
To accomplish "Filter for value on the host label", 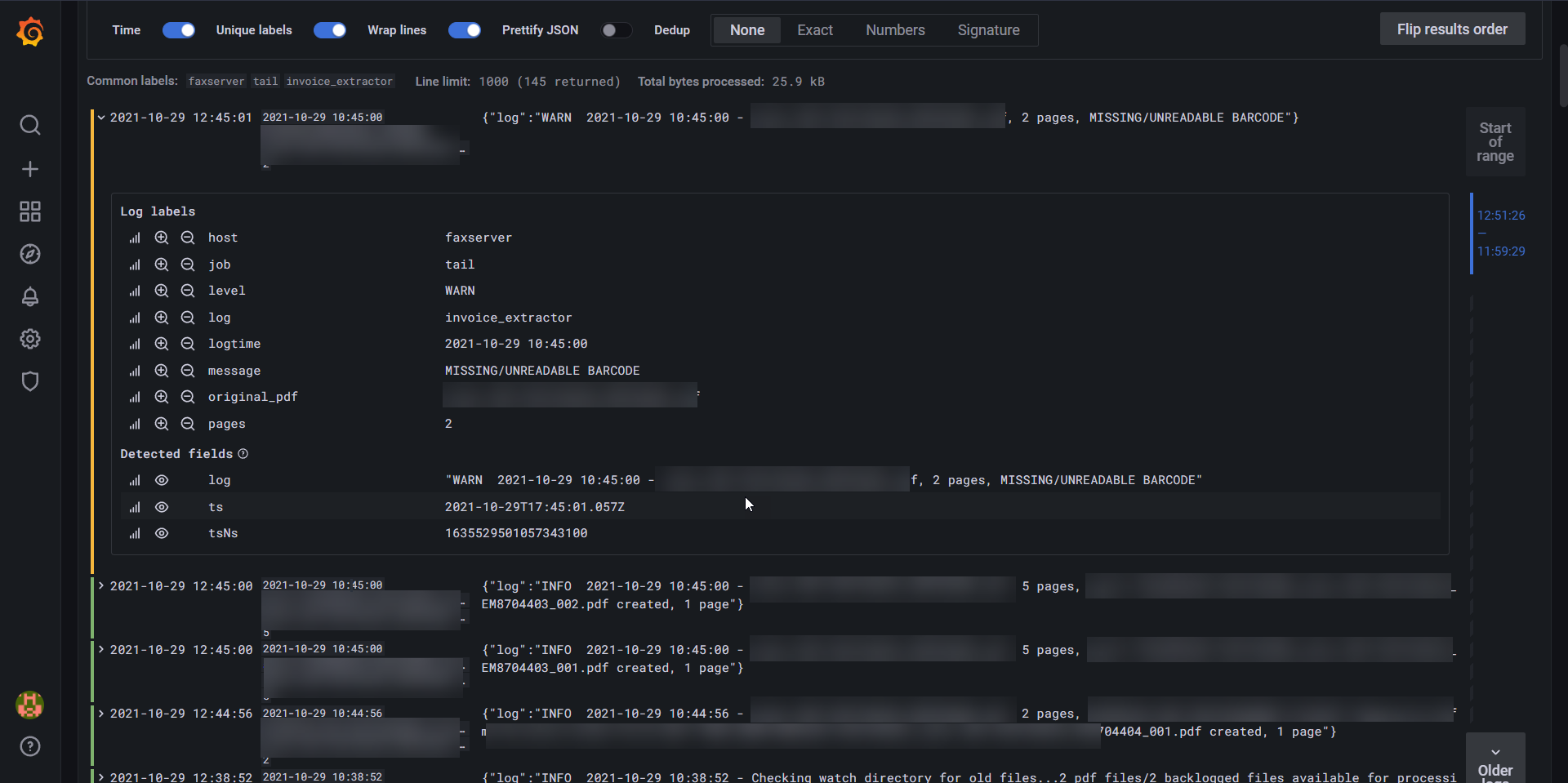I will tap(162, 238).
